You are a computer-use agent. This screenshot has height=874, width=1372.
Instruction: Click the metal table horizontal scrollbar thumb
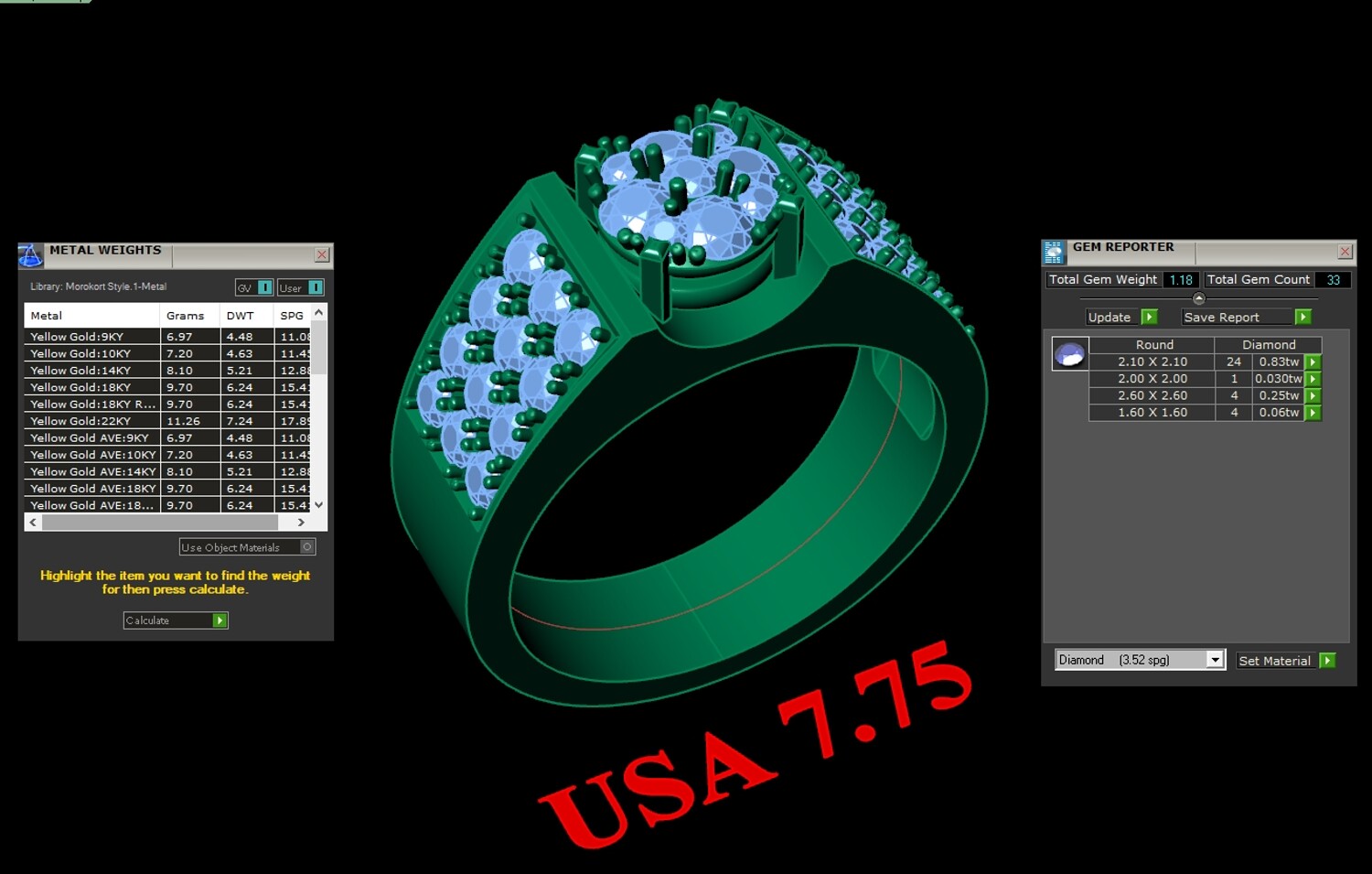click(x=160, y=523)
